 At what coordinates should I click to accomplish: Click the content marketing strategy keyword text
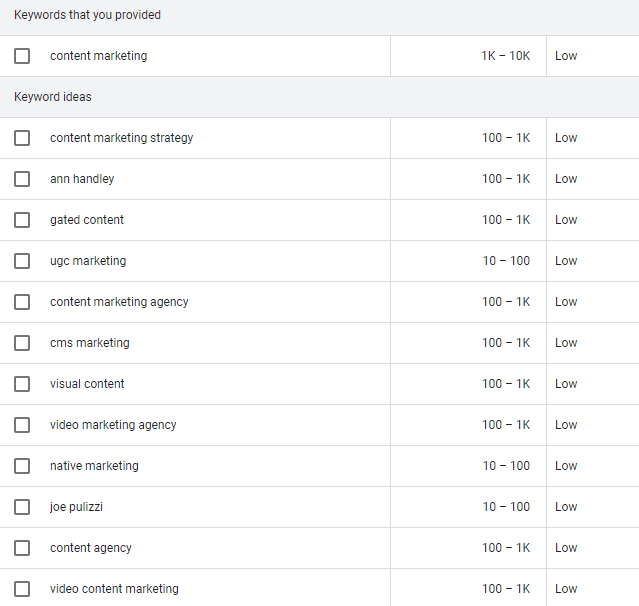tap(121, 138)
